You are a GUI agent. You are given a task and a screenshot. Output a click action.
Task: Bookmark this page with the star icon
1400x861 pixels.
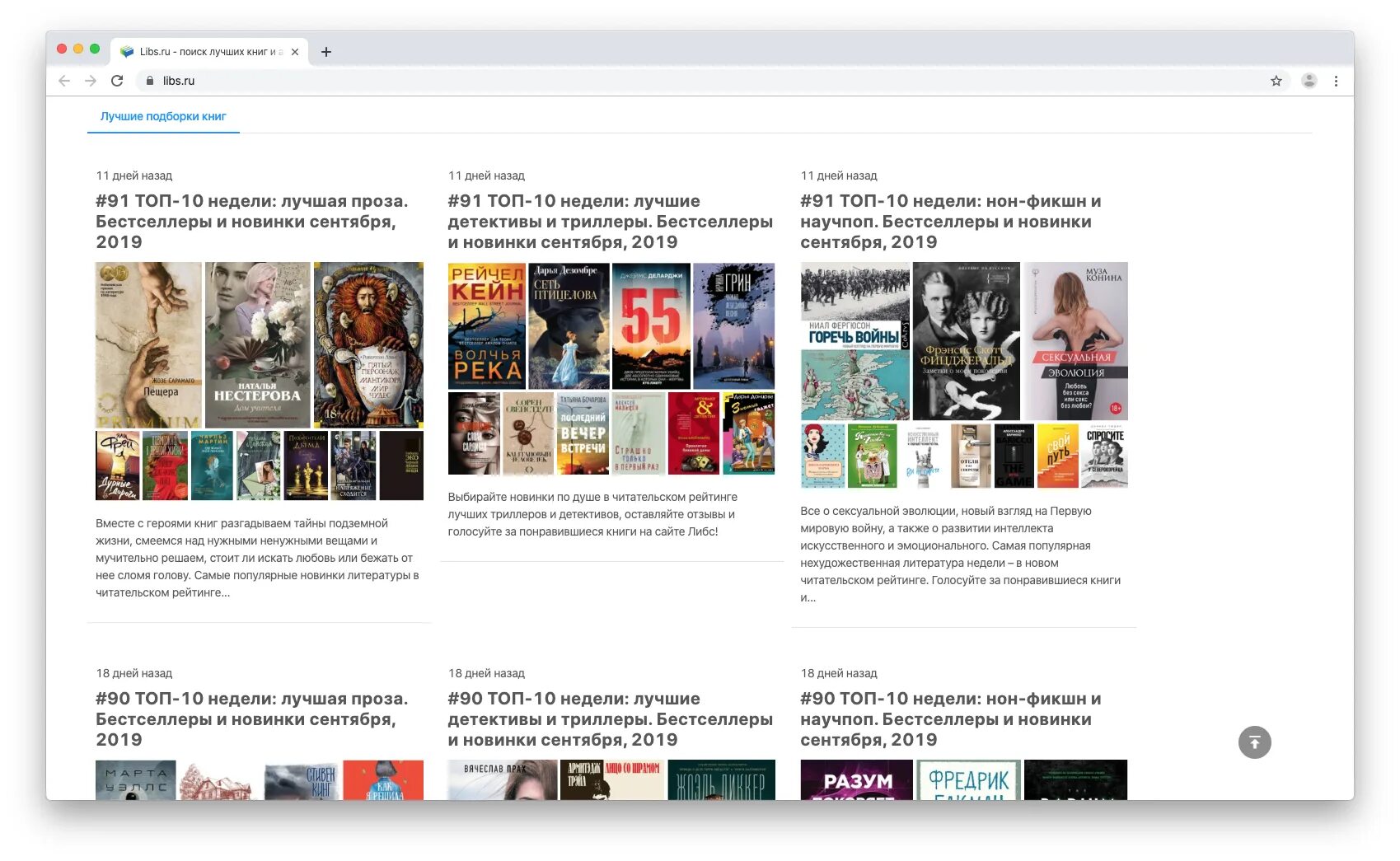1276,81
